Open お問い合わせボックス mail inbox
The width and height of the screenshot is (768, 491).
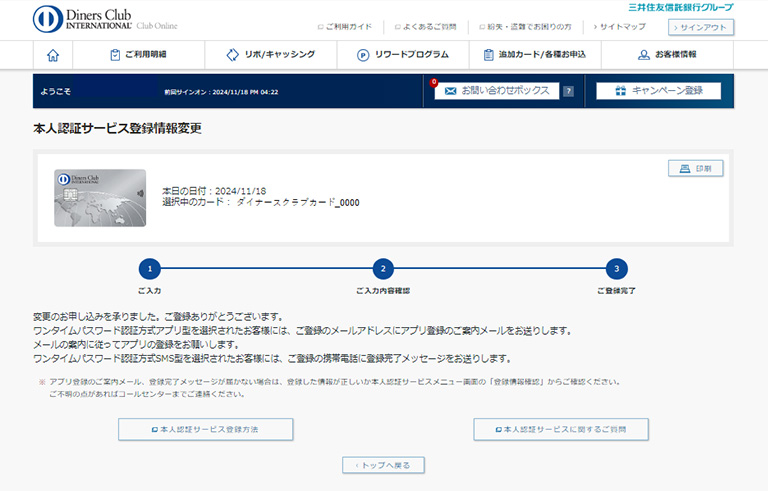[497, 91]
